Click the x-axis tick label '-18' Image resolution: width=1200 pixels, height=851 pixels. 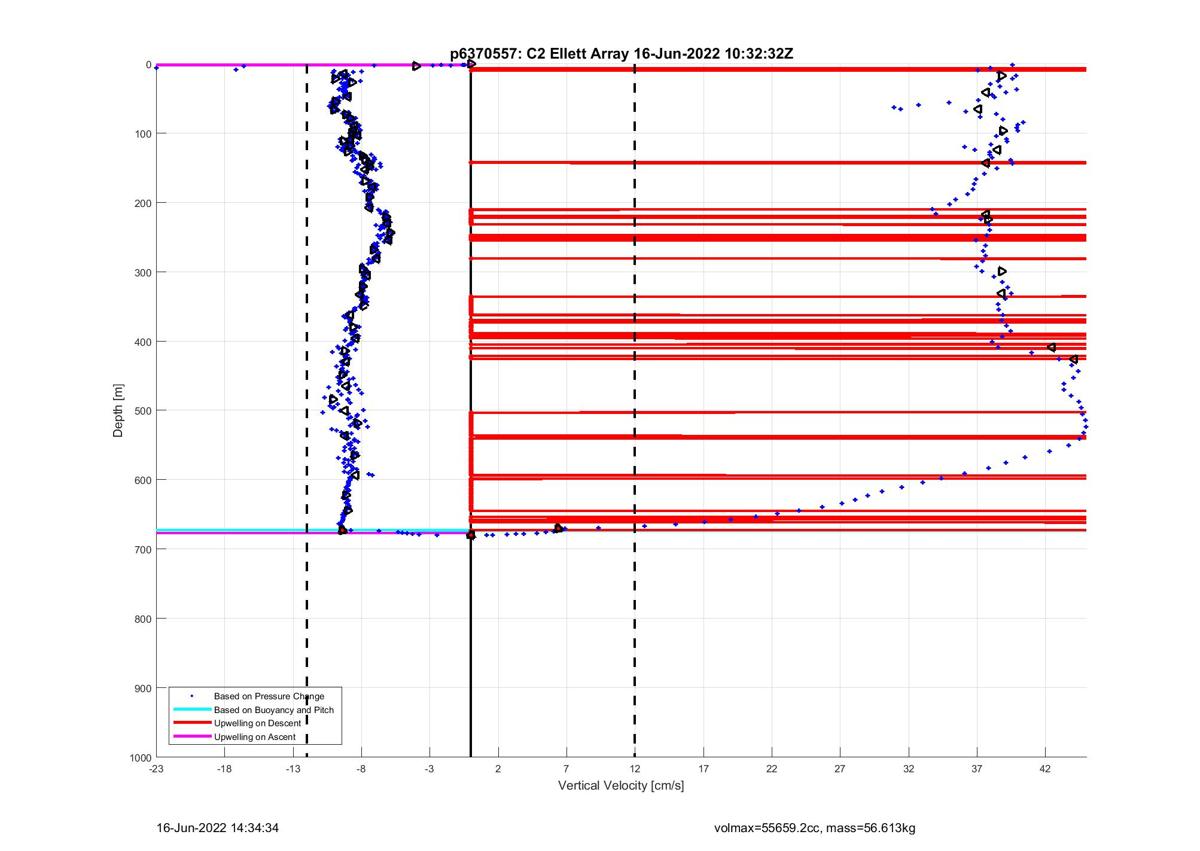tap(224, 769)
